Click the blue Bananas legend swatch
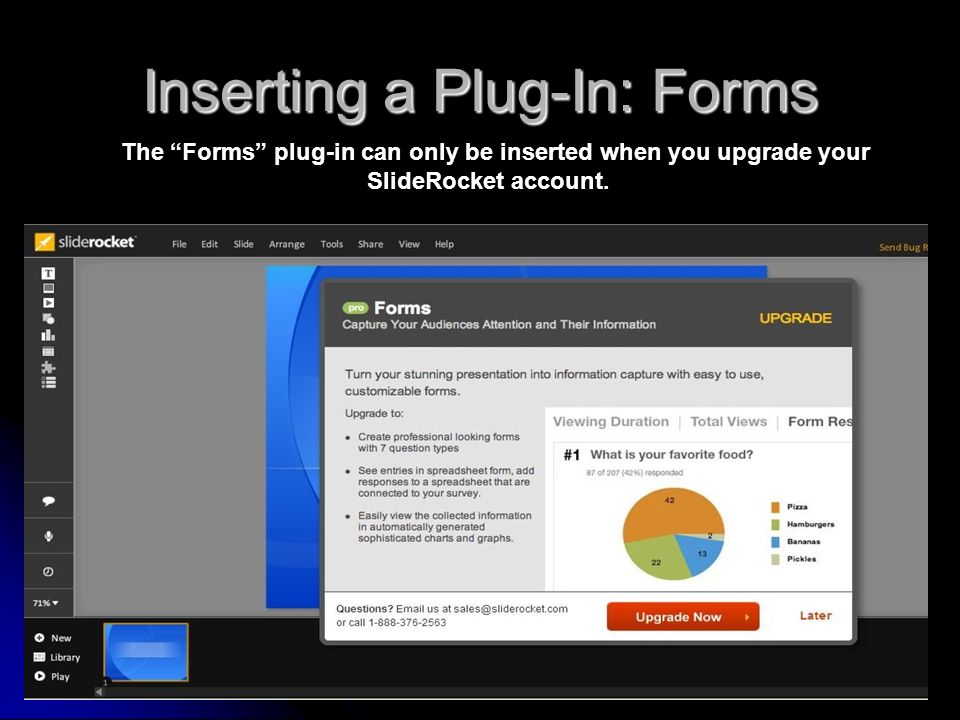Image resolution: width=960 pixels, height=720 pixels. [775, 542]
